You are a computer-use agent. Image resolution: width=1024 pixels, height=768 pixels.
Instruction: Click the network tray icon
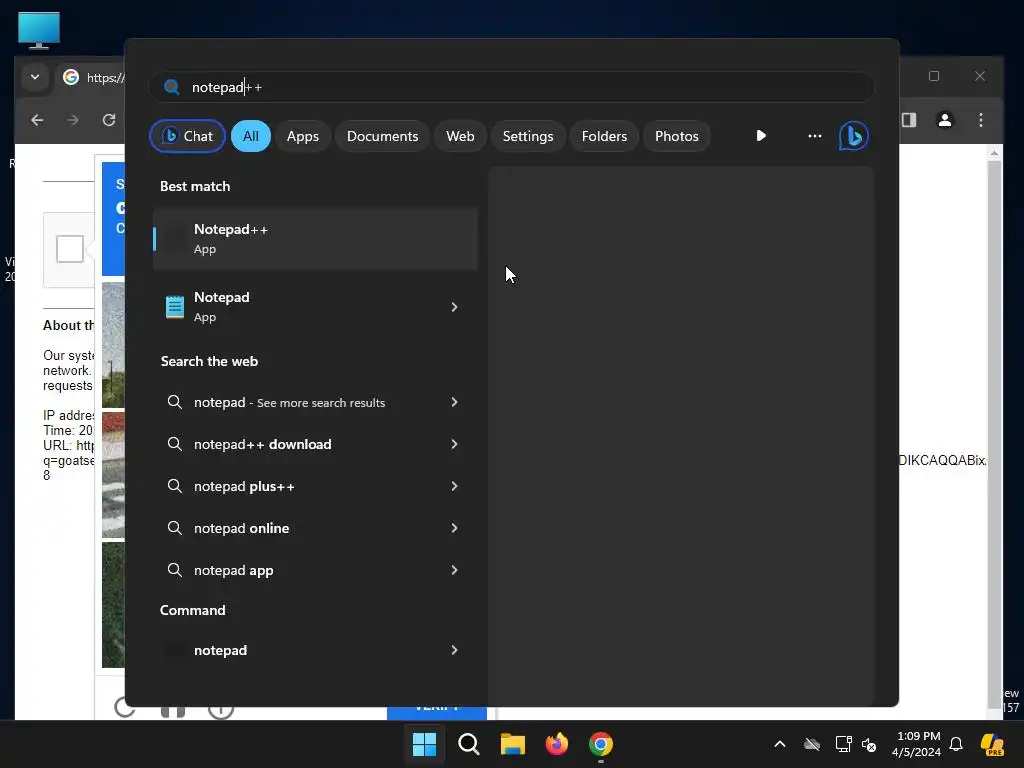[x=843, y=744]
